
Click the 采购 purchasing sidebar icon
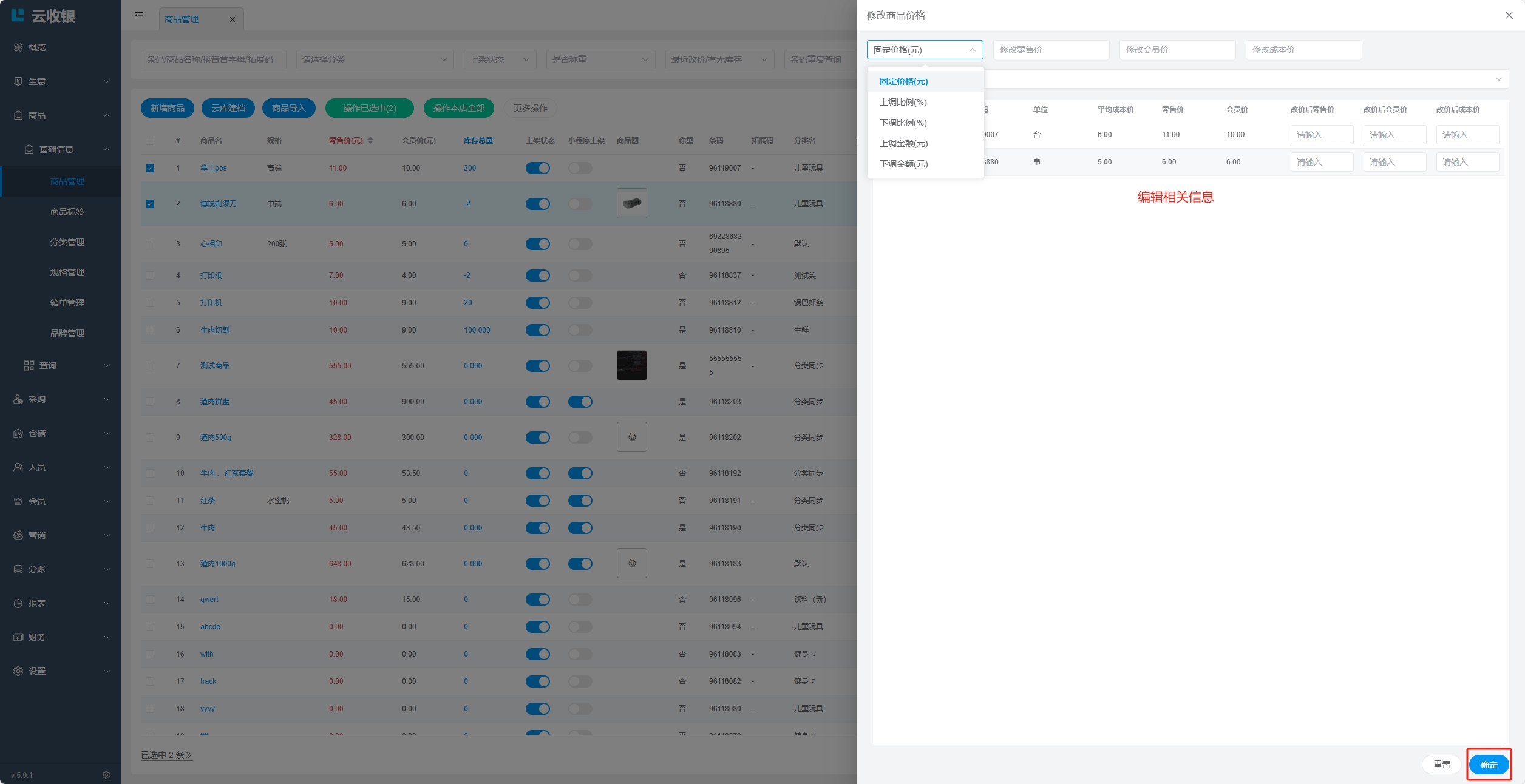pyautogui.click(x=18, y=399)
